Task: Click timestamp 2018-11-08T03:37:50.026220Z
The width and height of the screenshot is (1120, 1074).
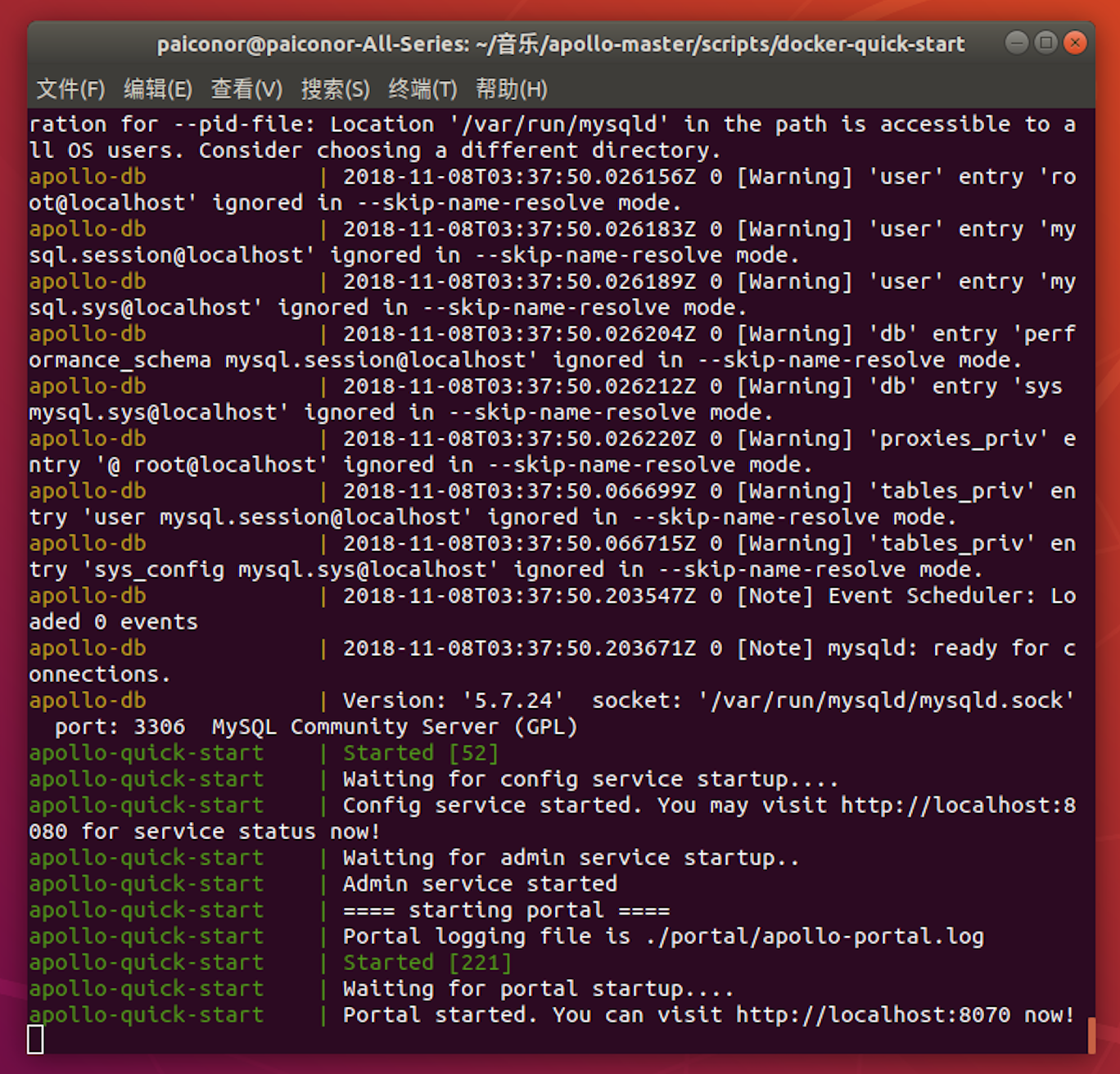Action: click(520, 439)
